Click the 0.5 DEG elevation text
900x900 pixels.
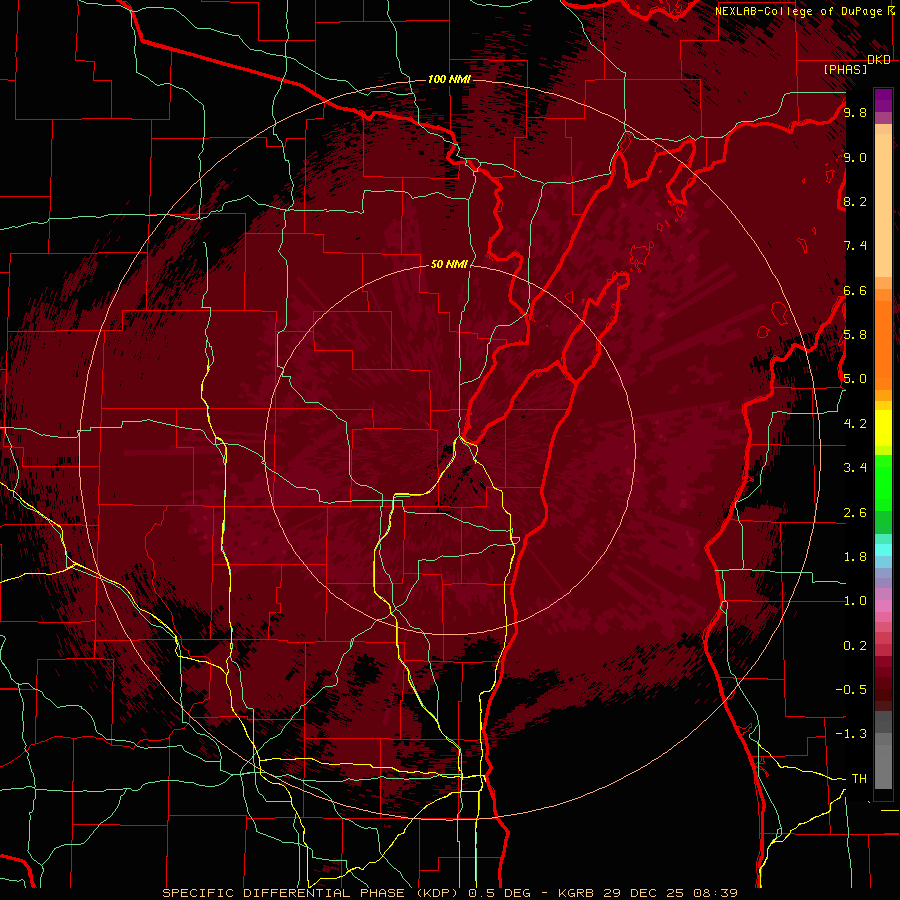tap(502, 893)
